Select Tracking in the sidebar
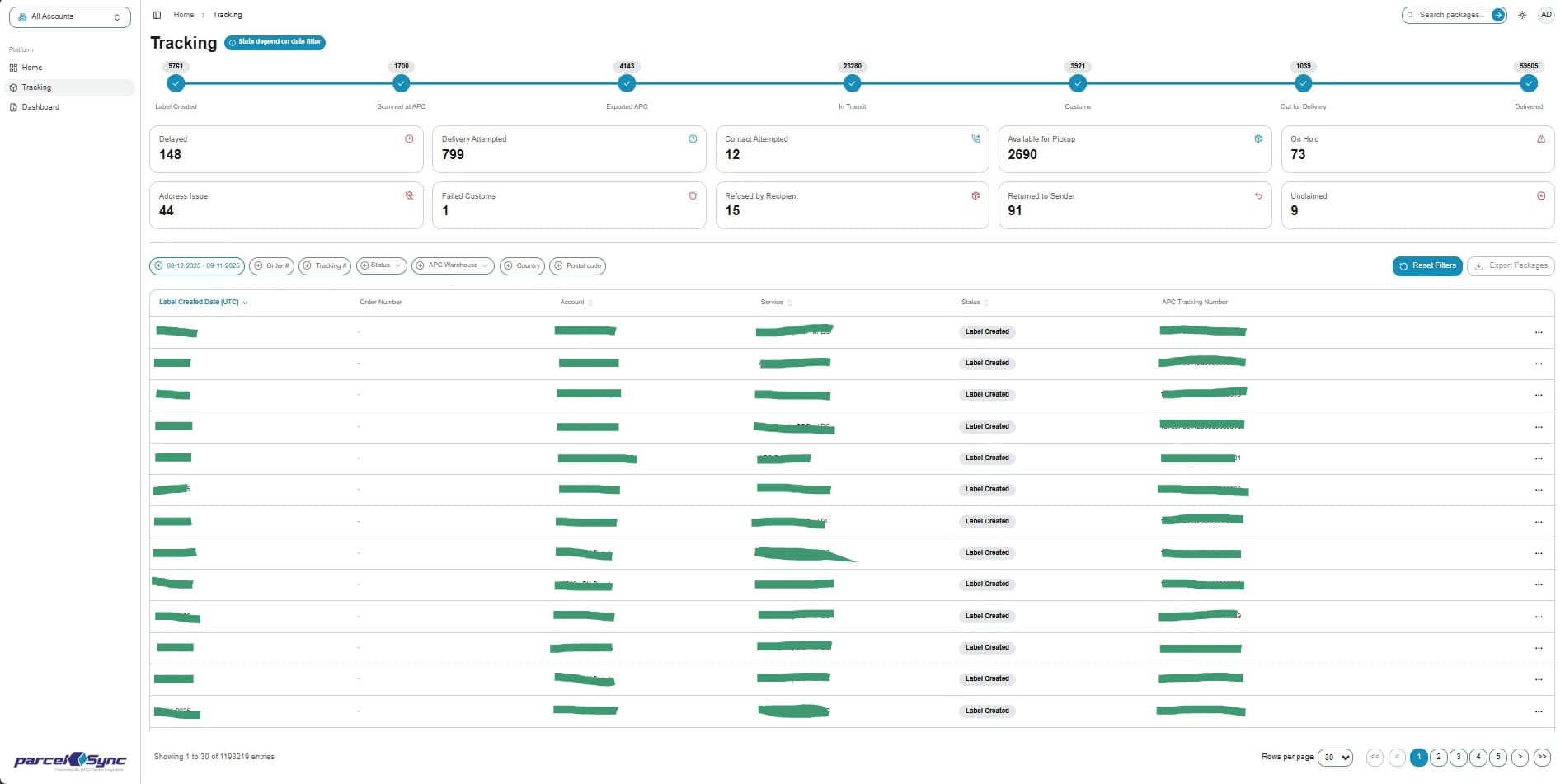This screenshot has width=1565, height=784. 71,87
